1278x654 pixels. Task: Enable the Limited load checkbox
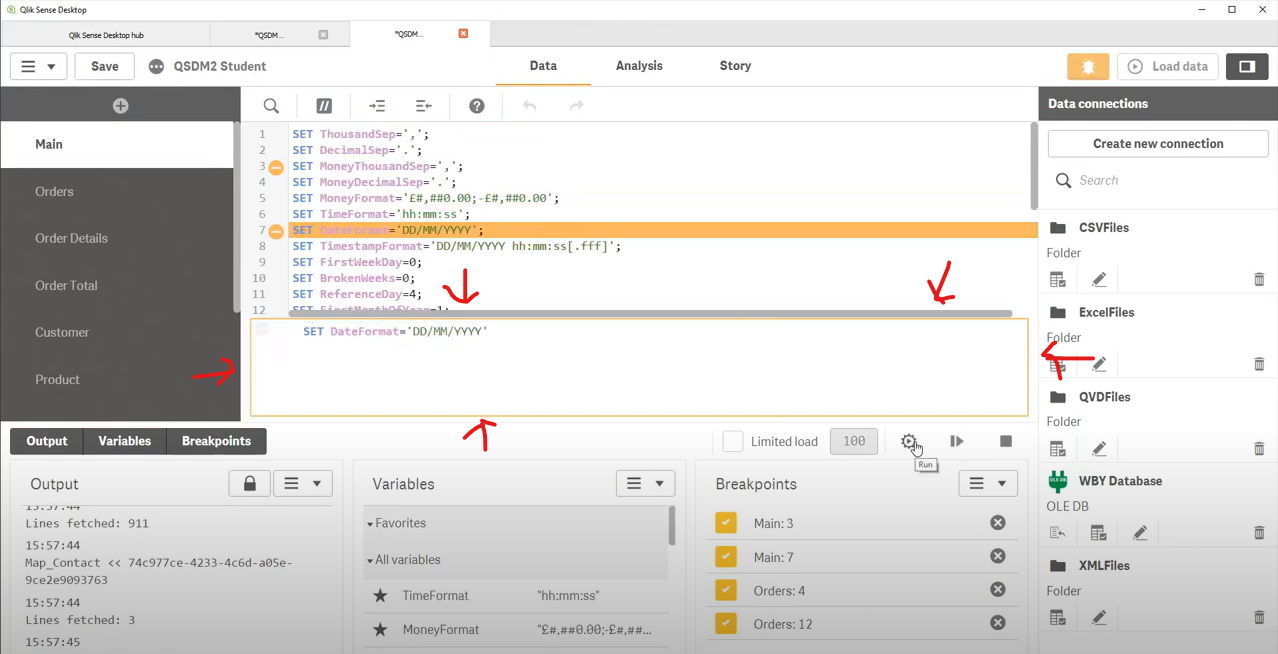tap(733, 441)
